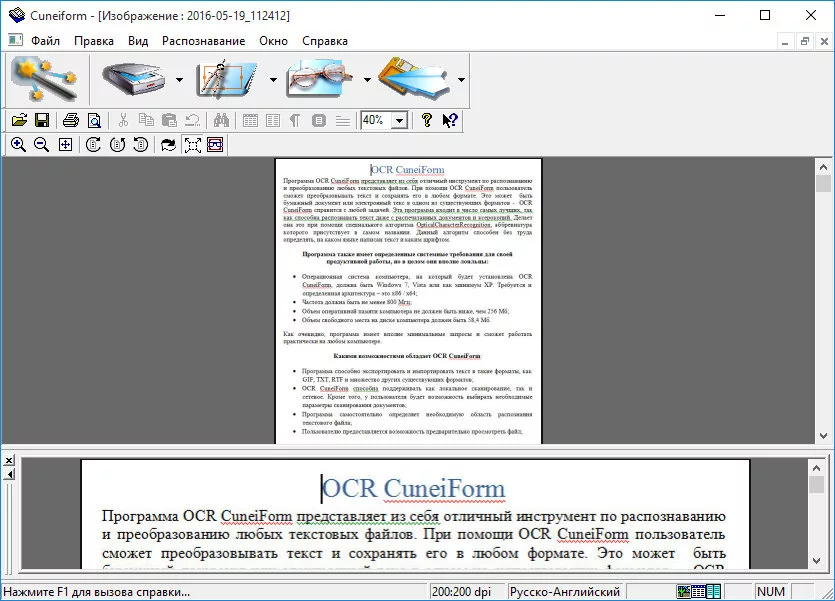
Task: Open dropdown arrow next to glasses icon
Action: [x=367, y=80]
